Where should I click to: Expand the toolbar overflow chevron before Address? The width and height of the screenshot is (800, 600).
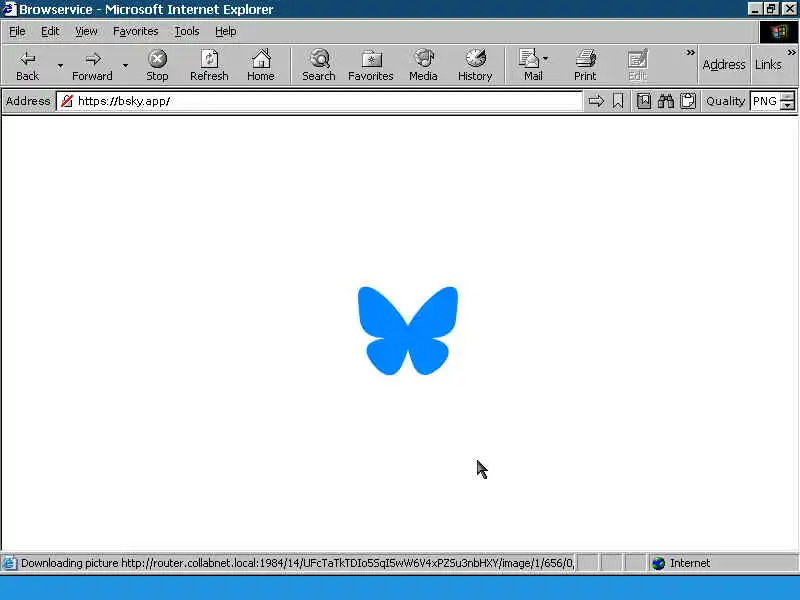point(690,53)
